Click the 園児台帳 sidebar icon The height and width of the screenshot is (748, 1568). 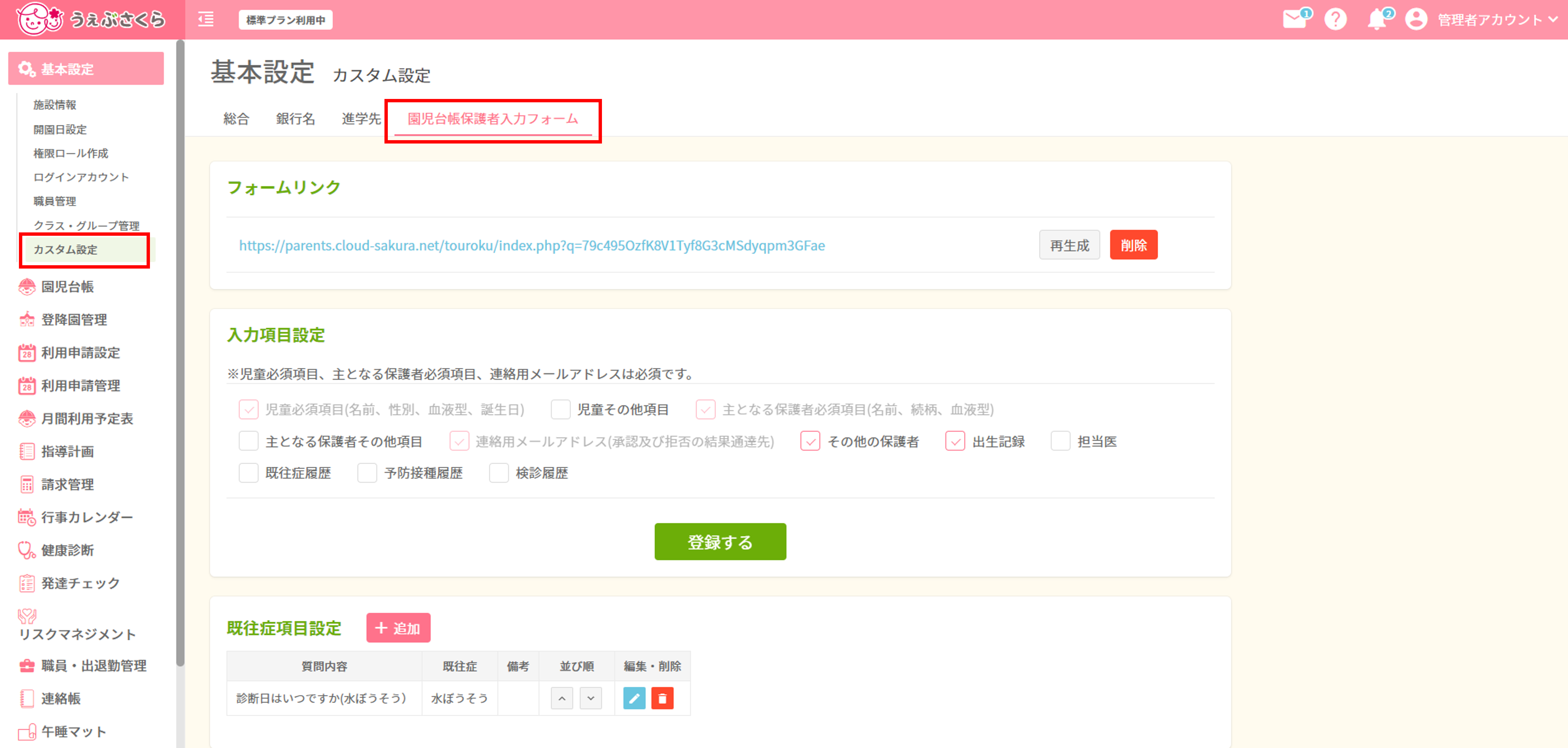pos(27,286)
